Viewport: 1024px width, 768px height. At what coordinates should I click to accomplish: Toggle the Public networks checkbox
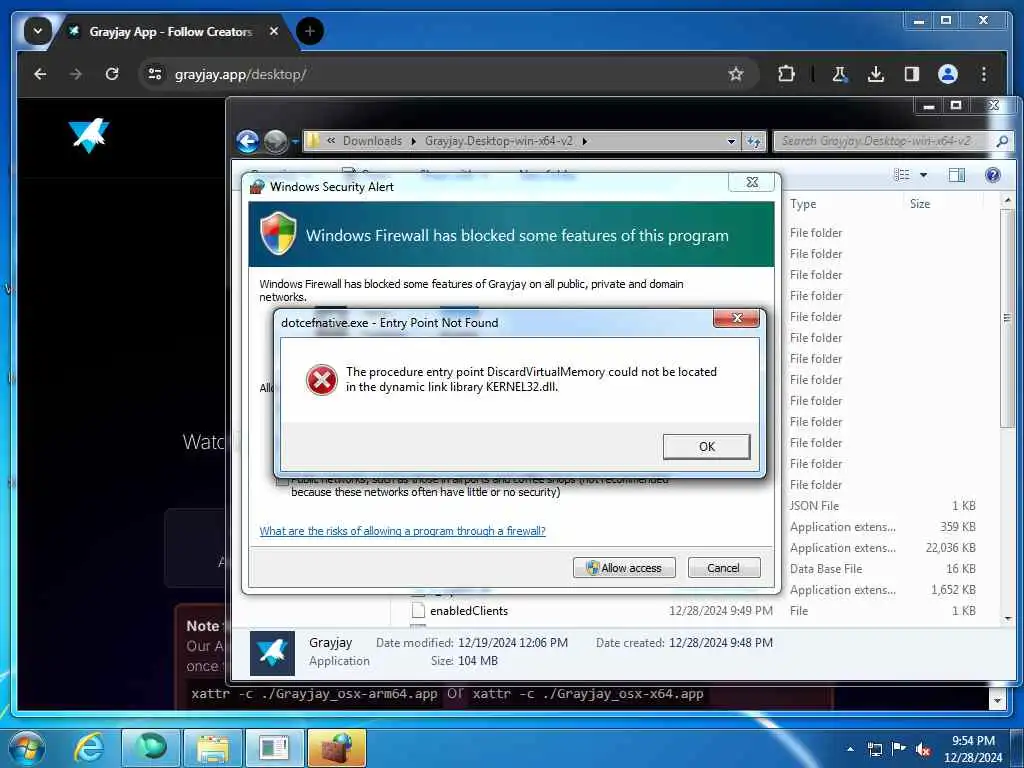[x=282, y=481]
